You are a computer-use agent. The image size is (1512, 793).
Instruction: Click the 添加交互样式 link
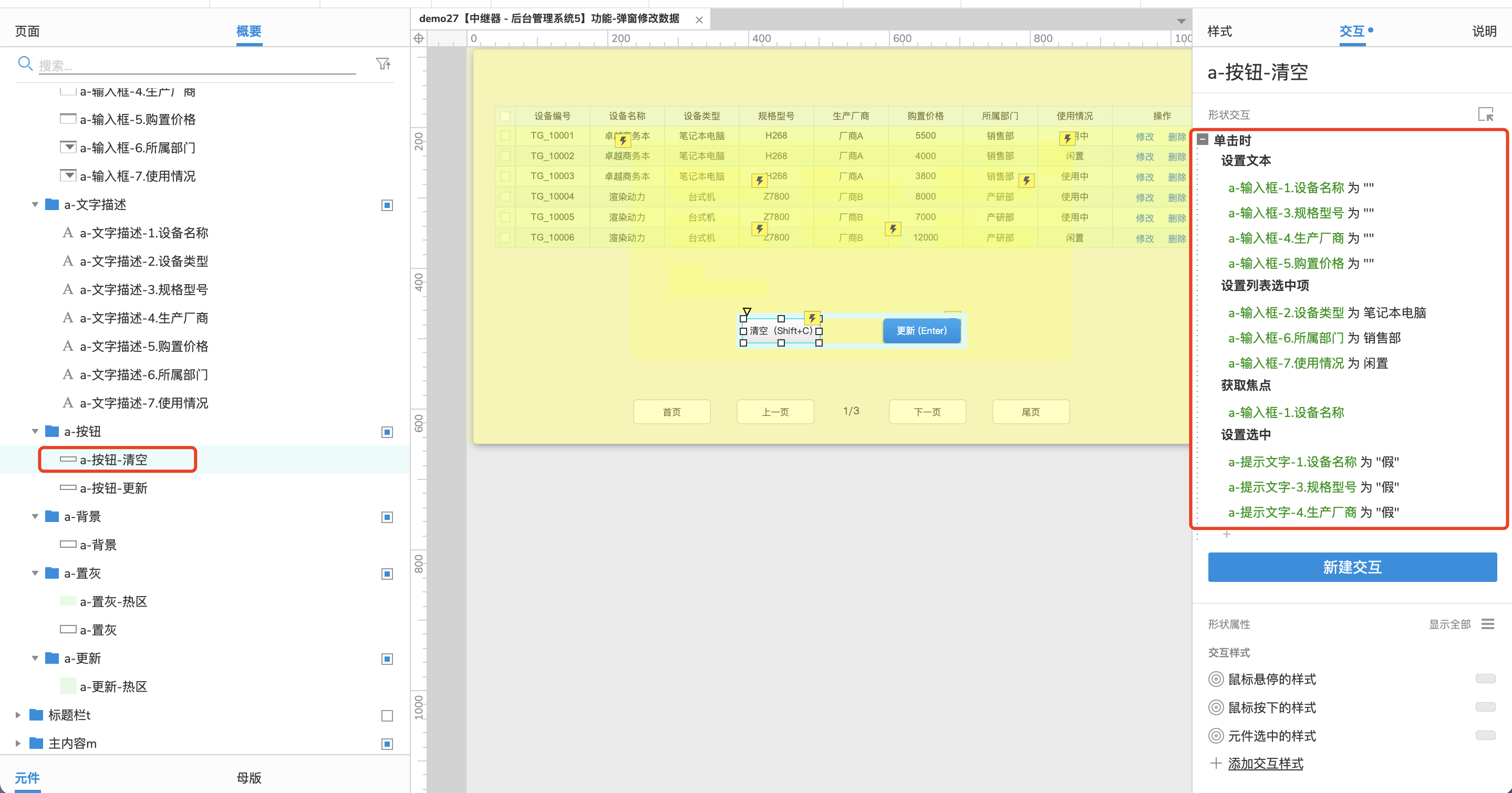(1265, 763)
